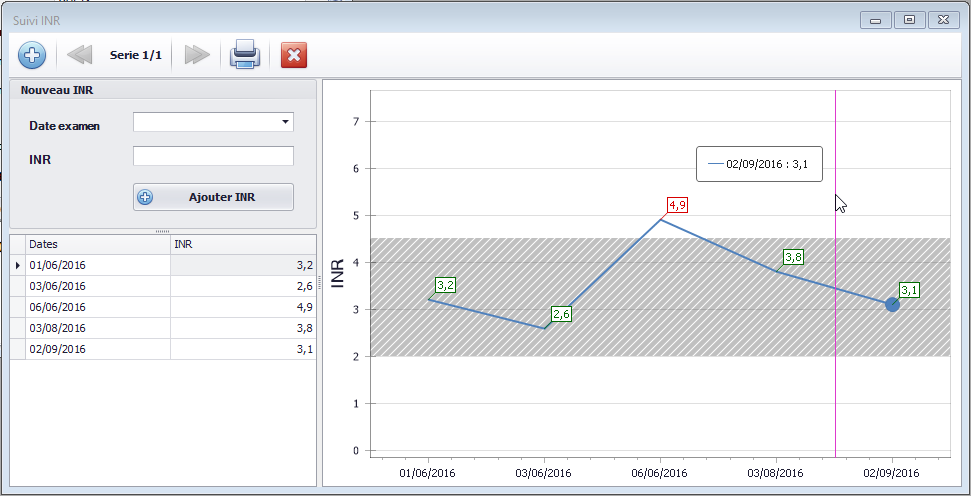The width and height of the screenshot is (971, 496).
Task: Click the blue plus add-series icon
Action: [x=32, y=55]
